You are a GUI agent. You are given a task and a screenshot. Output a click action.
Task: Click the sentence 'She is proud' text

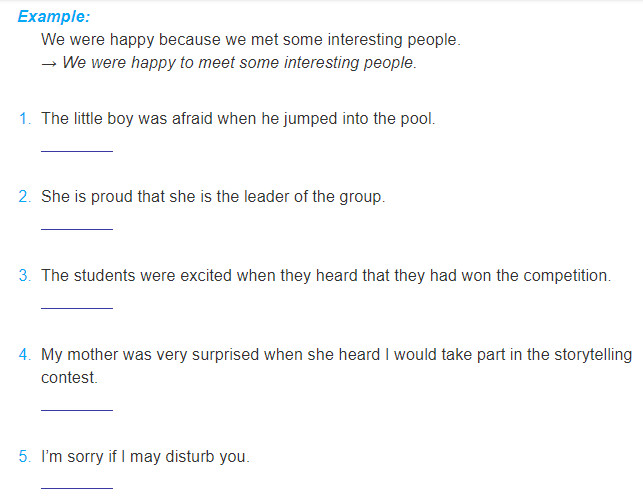click(x=213, y=197)
